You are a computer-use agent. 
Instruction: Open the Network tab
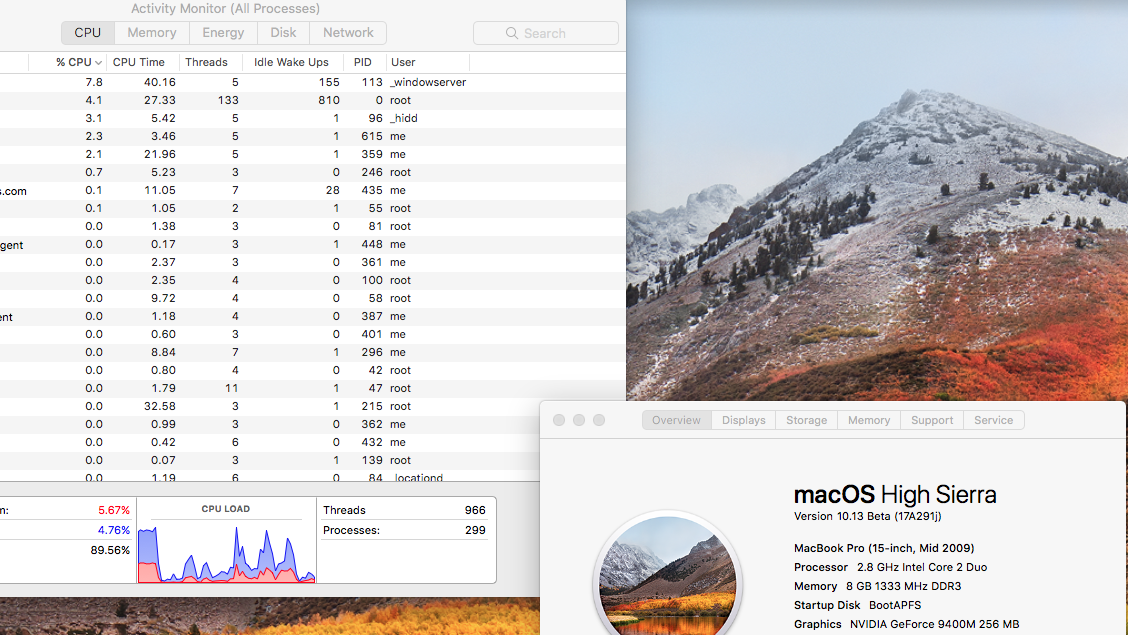pyautogui.click(x=348, y=33)
